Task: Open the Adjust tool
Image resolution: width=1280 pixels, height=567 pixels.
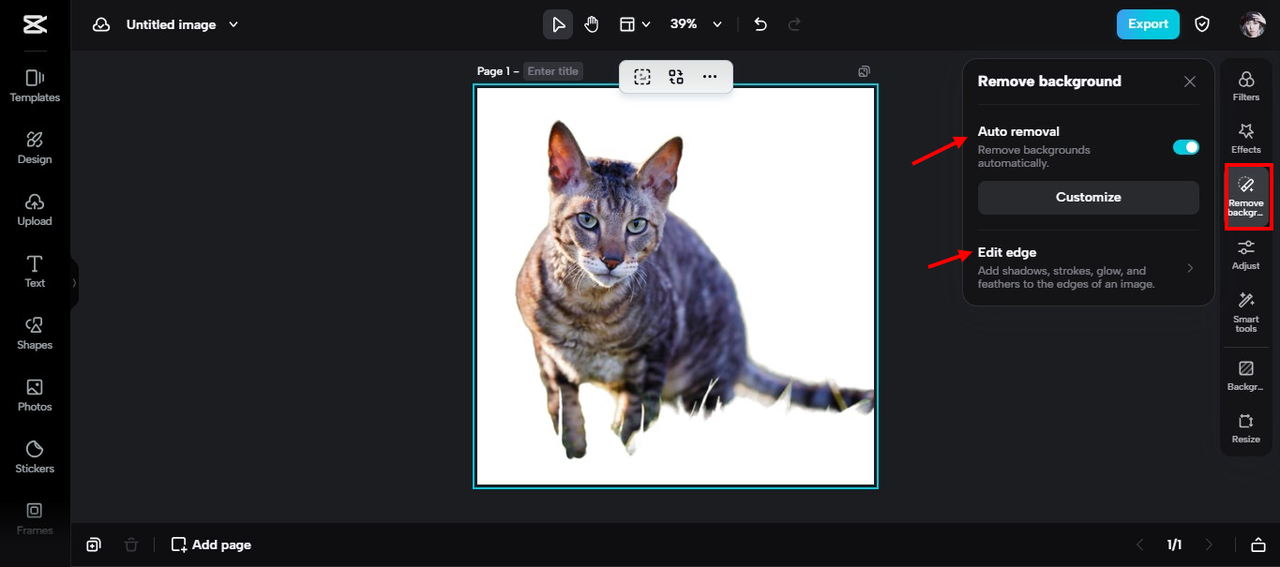Action: pos(1246,255)
